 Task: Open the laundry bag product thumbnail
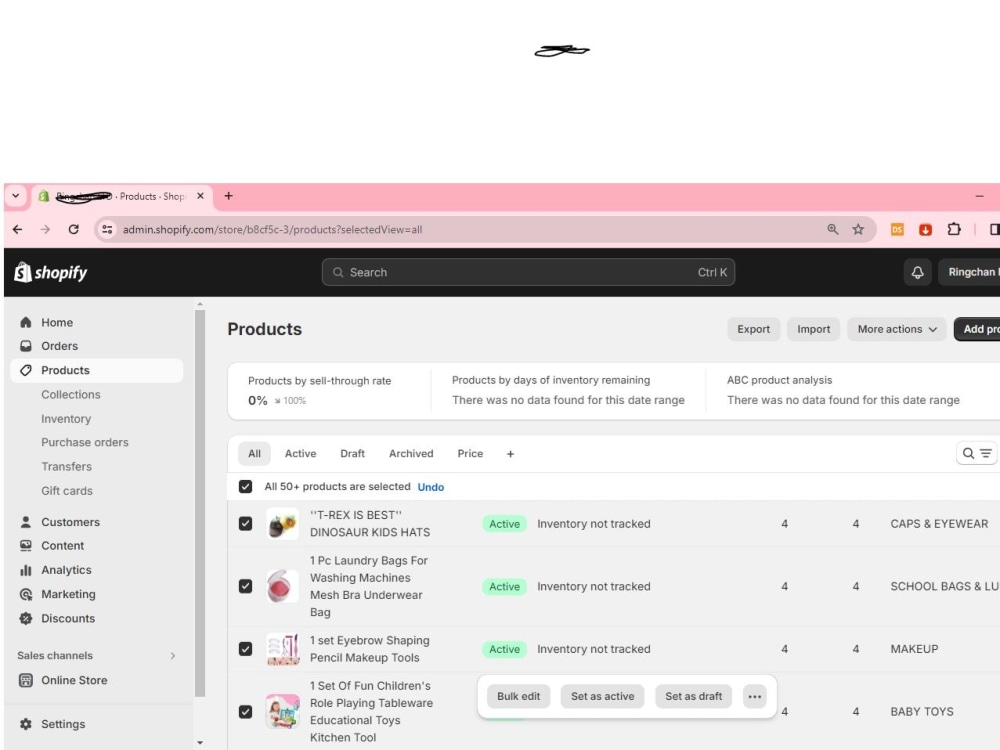283,586
